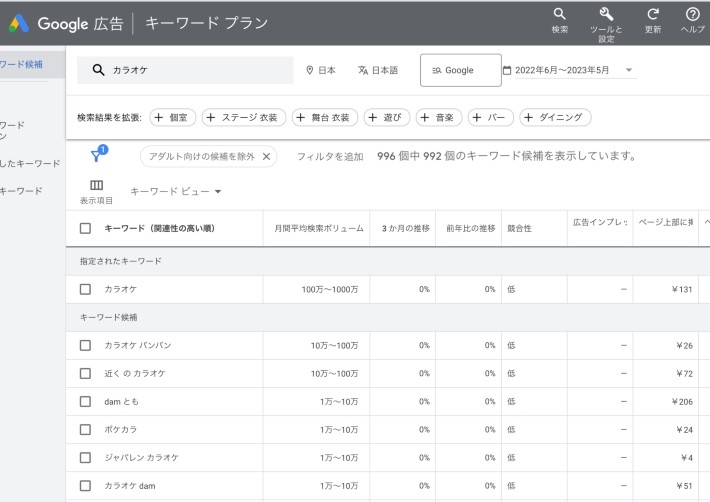Viewport: 710px width, 502px height.
Task: Add 個室 to broaden search
Action: 172,118
